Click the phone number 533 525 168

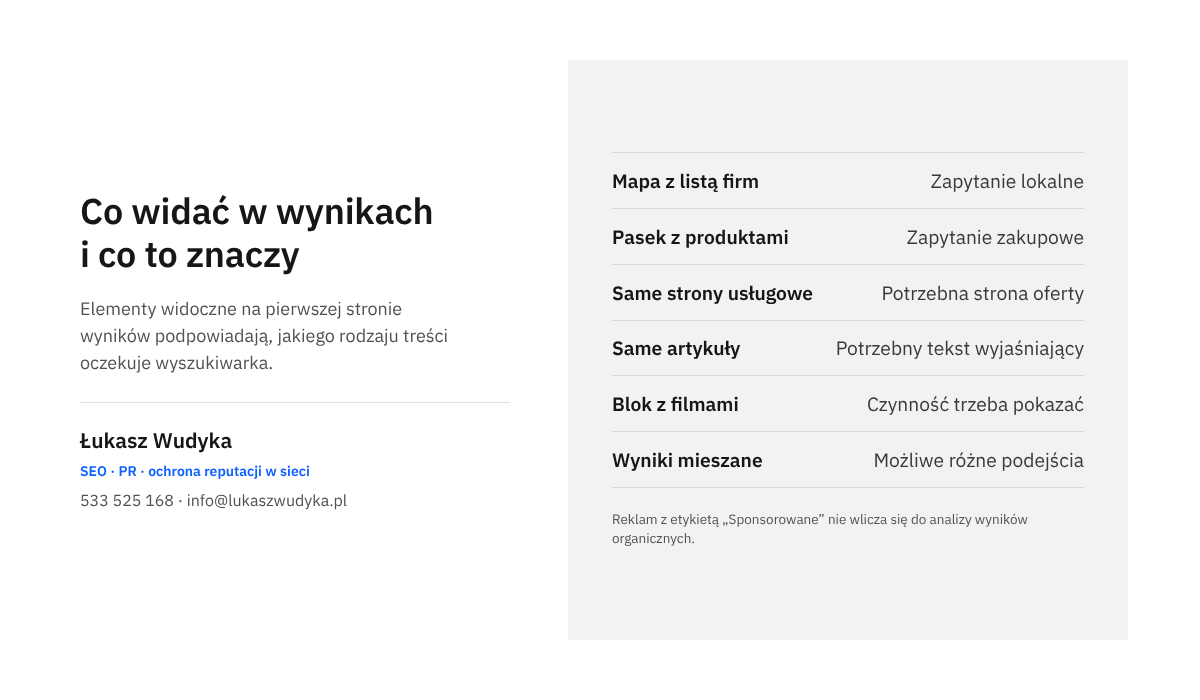pyautogui.click(x=127, y=501)
